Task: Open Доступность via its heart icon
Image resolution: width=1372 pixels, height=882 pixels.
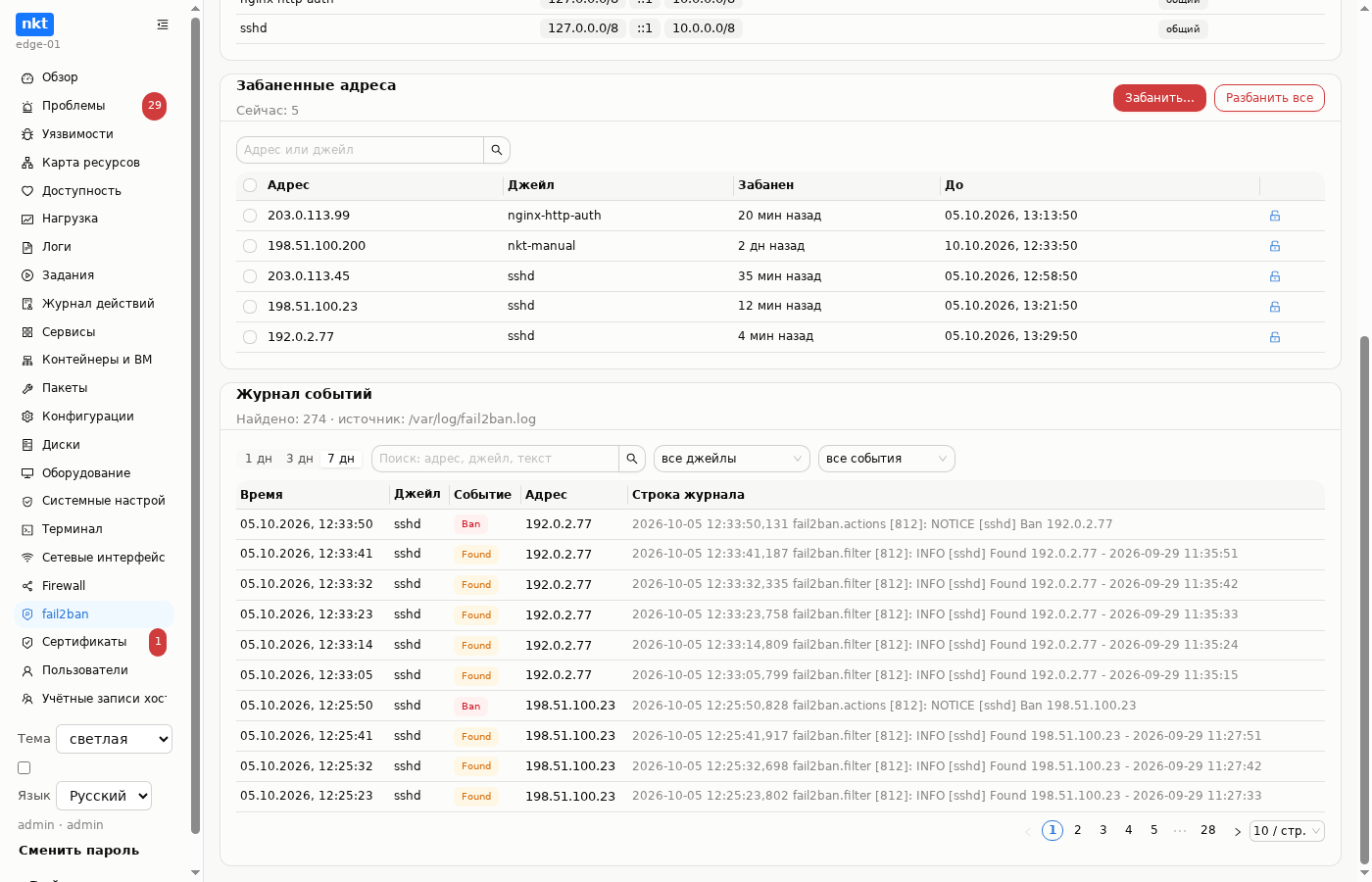Action: coord(27,191)
